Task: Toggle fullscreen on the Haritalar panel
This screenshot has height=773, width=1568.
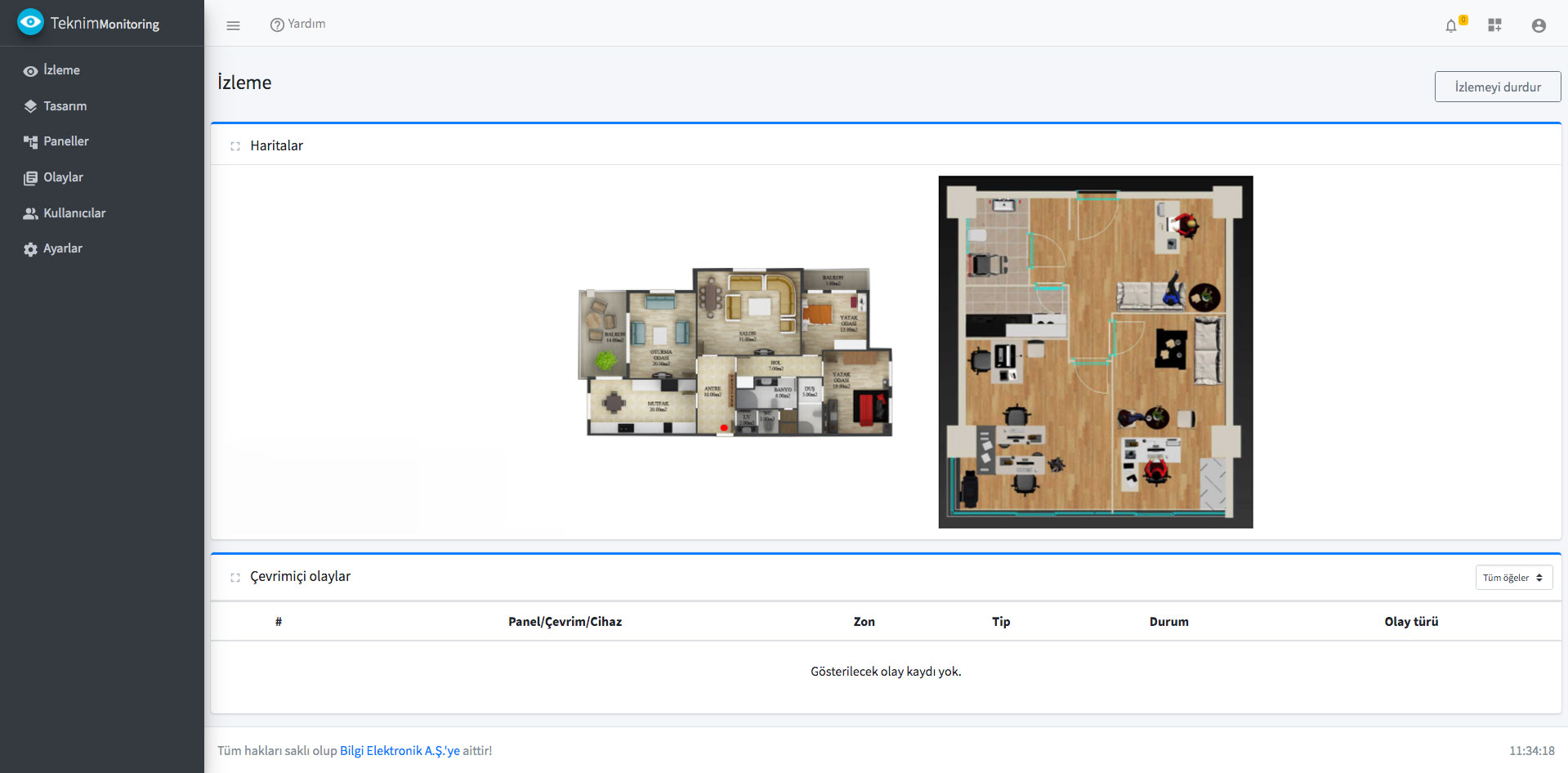Action: click(x=235, y=145)
